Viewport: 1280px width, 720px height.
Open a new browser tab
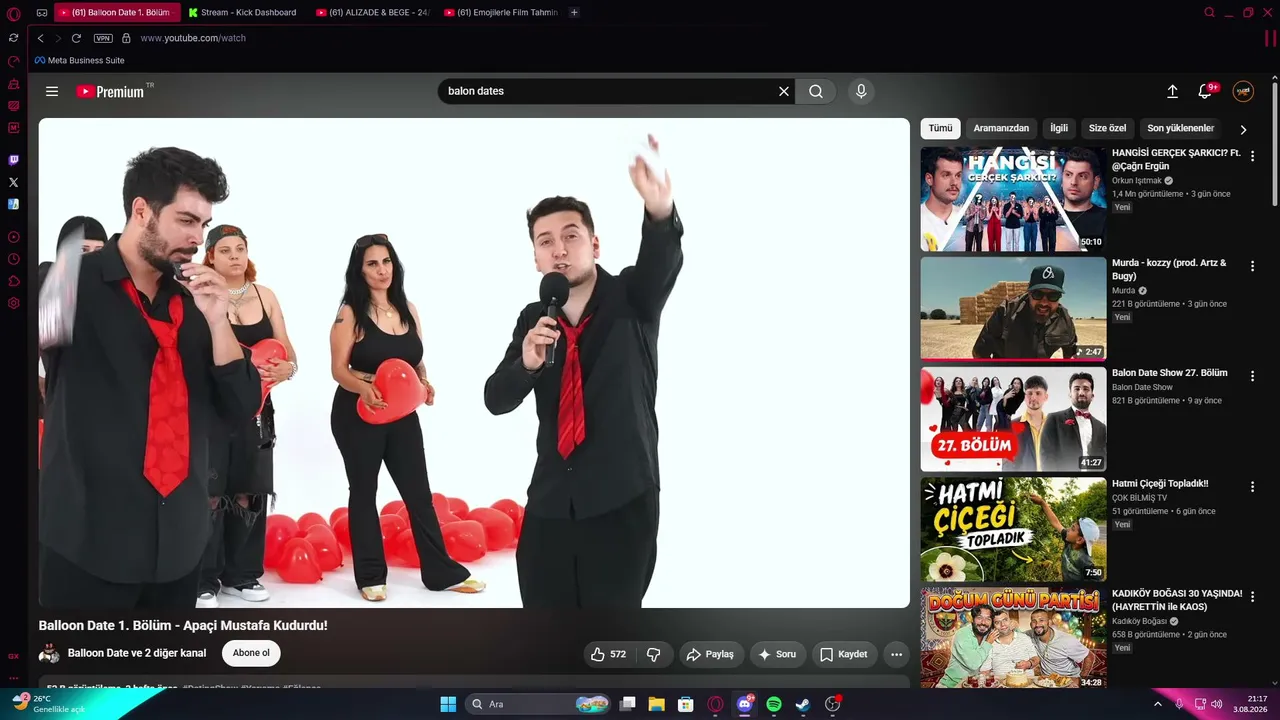click(x=574, y=13)
